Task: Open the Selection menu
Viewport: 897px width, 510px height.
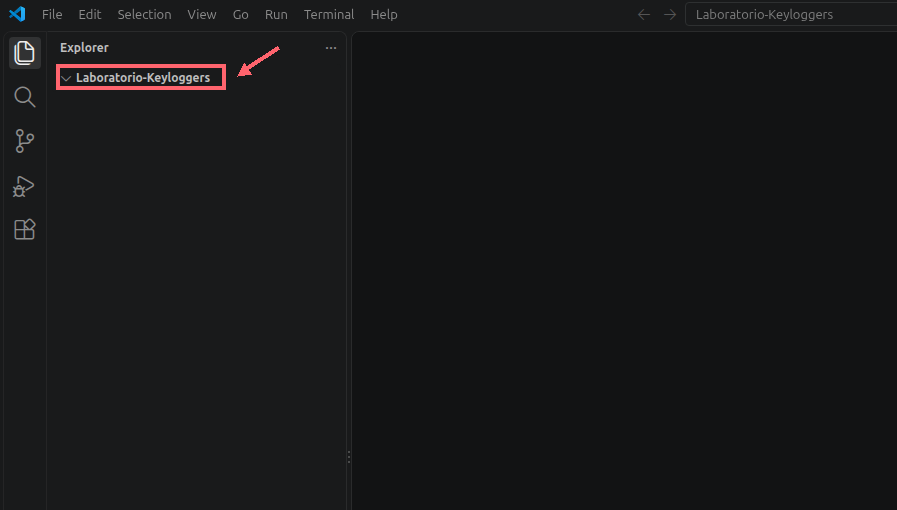Action: (x=144, y=14)
